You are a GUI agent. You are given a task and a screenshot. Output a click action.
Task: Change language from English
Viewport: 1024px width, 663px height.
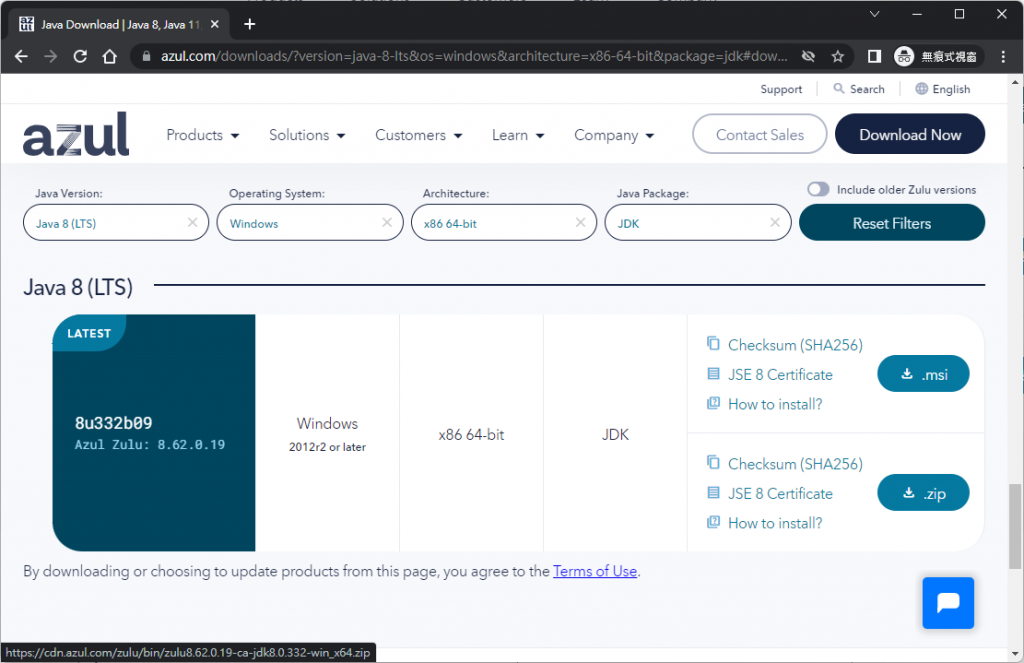point(951,89)
